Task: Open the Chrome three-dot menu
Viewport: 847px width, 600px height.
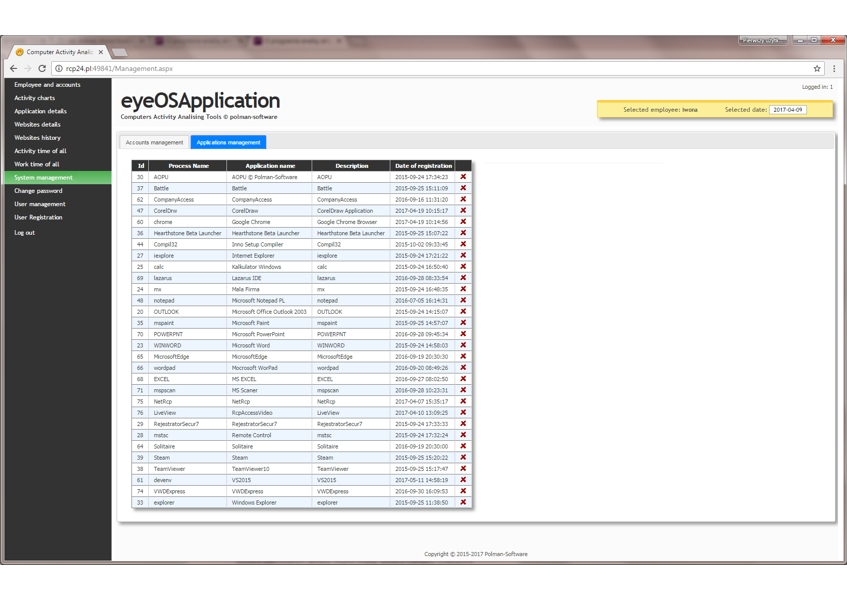Action: click(x=834, y=69)
